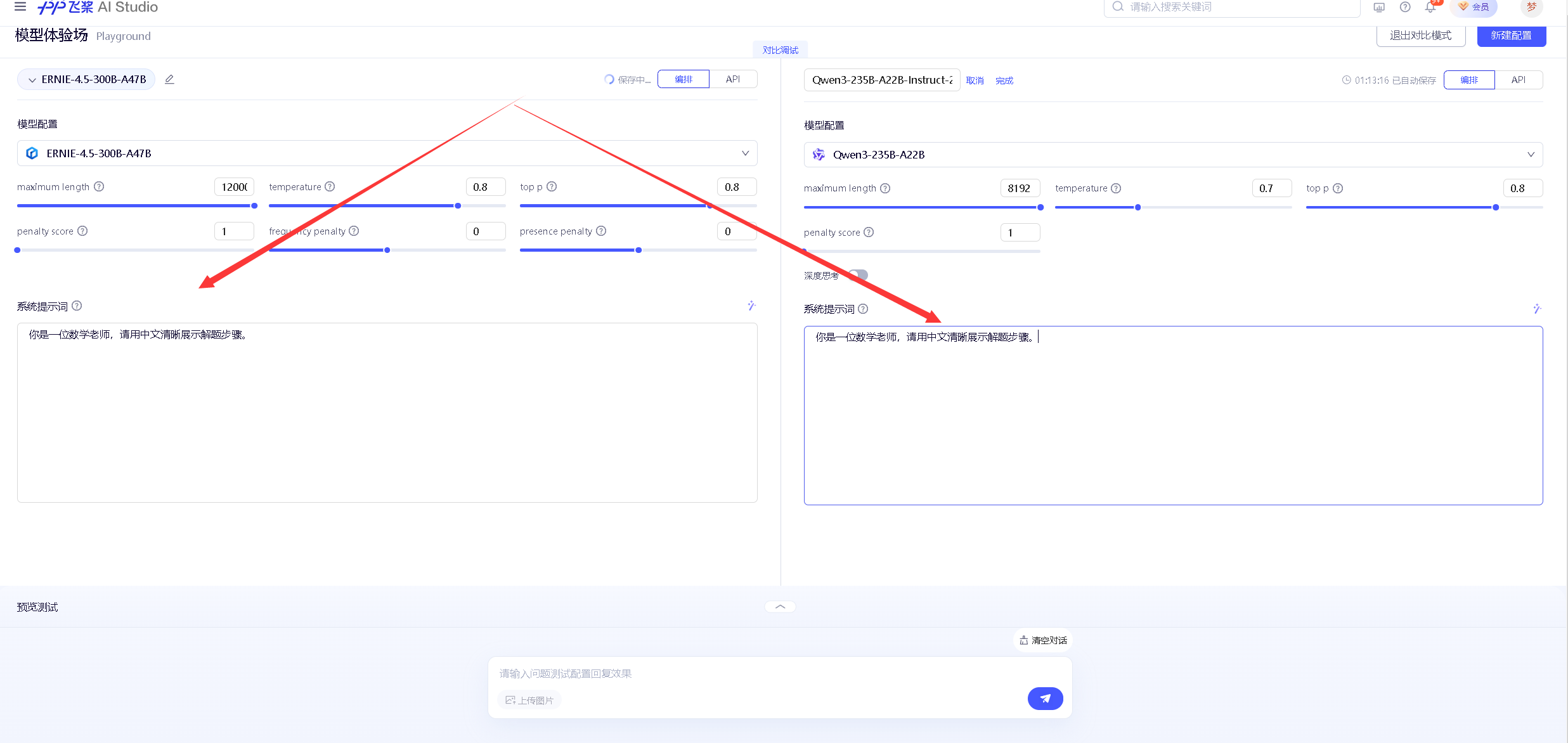Click the right maximum length 8192 field
Viewport: 1568px width, 743px height.
(1020, 188)
